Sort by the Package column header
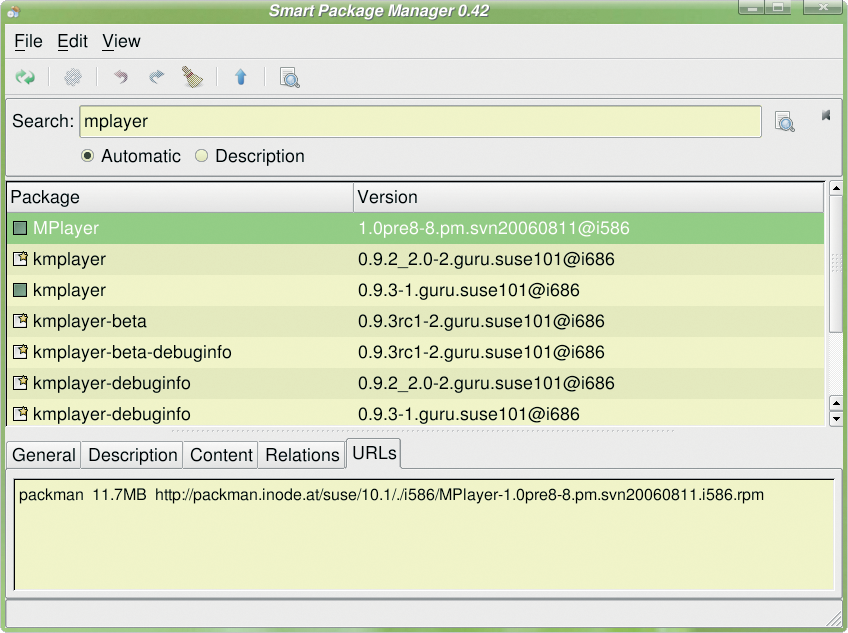Screen dimensions: 848x633 click(181, 197)
